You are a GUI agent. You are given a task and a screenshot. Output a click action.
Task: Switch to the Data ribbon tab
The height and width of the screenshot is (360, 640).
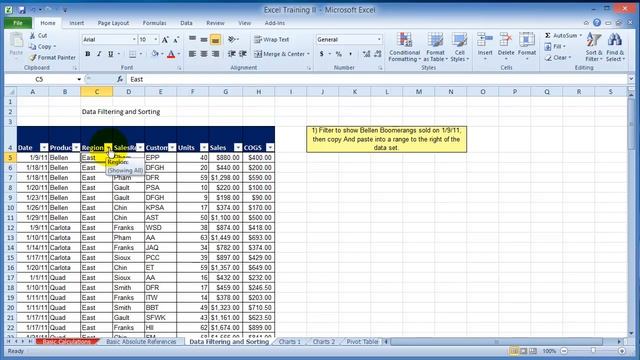(186, 23)
